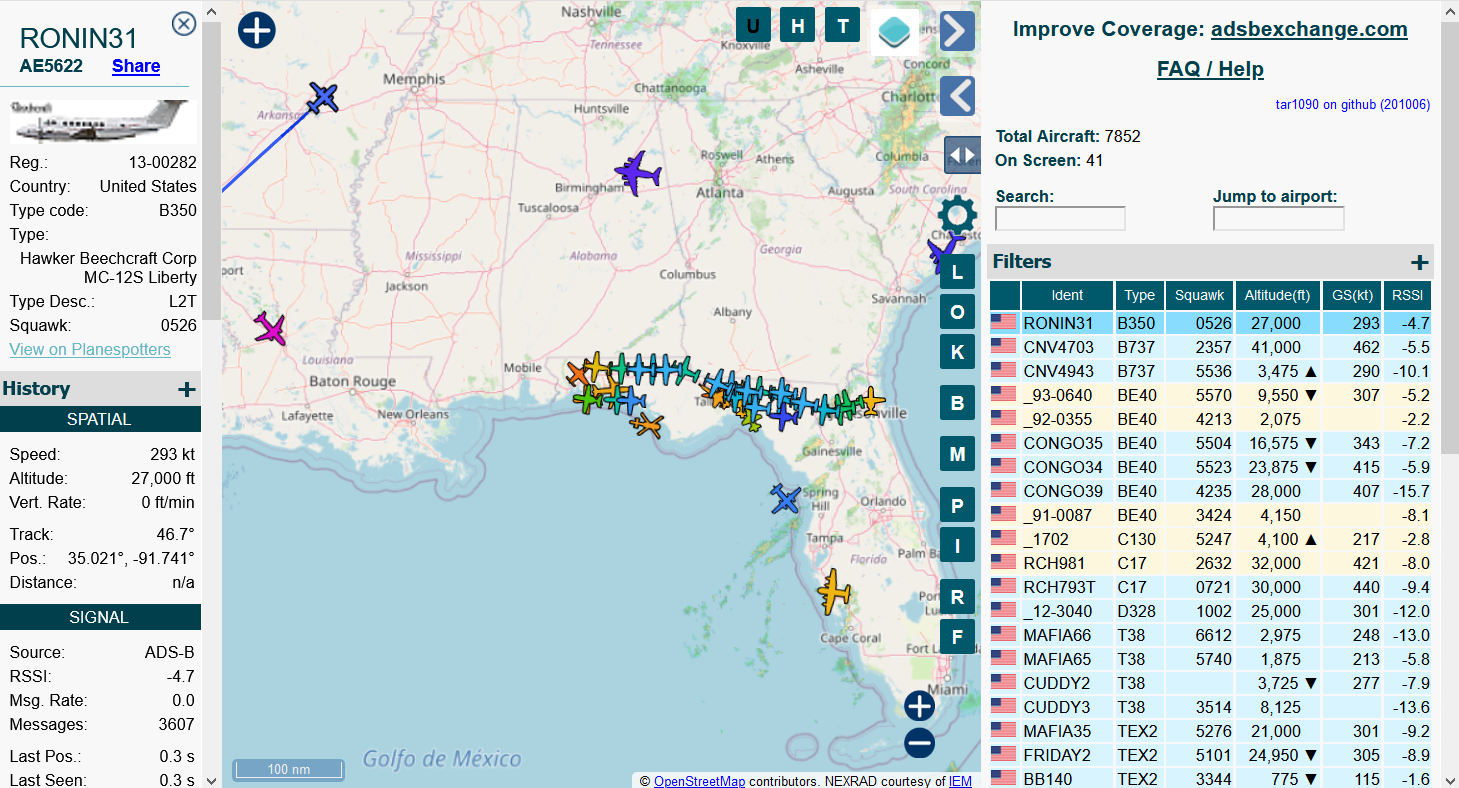The height and width of the screenshot is (788, 1459).
Task: Open the OpenStreetMap attribution link
Action: [x=699, y=781]
